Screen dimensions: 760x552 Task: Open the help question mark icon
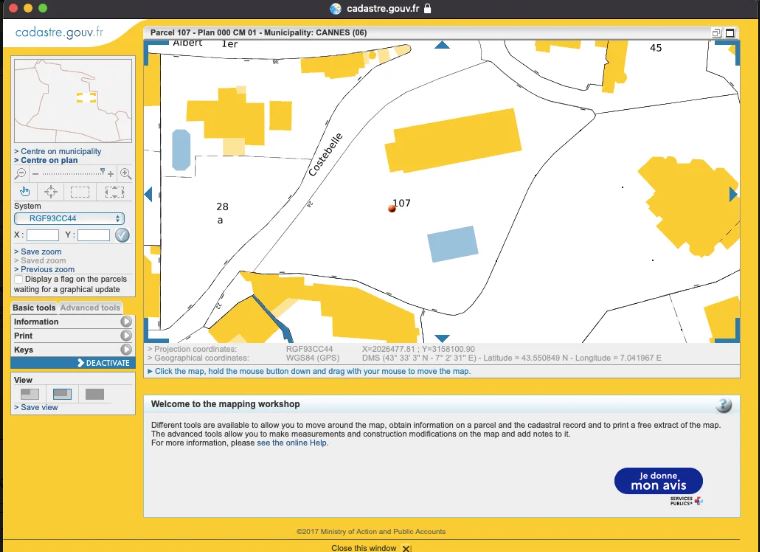[x=724, y=405]
